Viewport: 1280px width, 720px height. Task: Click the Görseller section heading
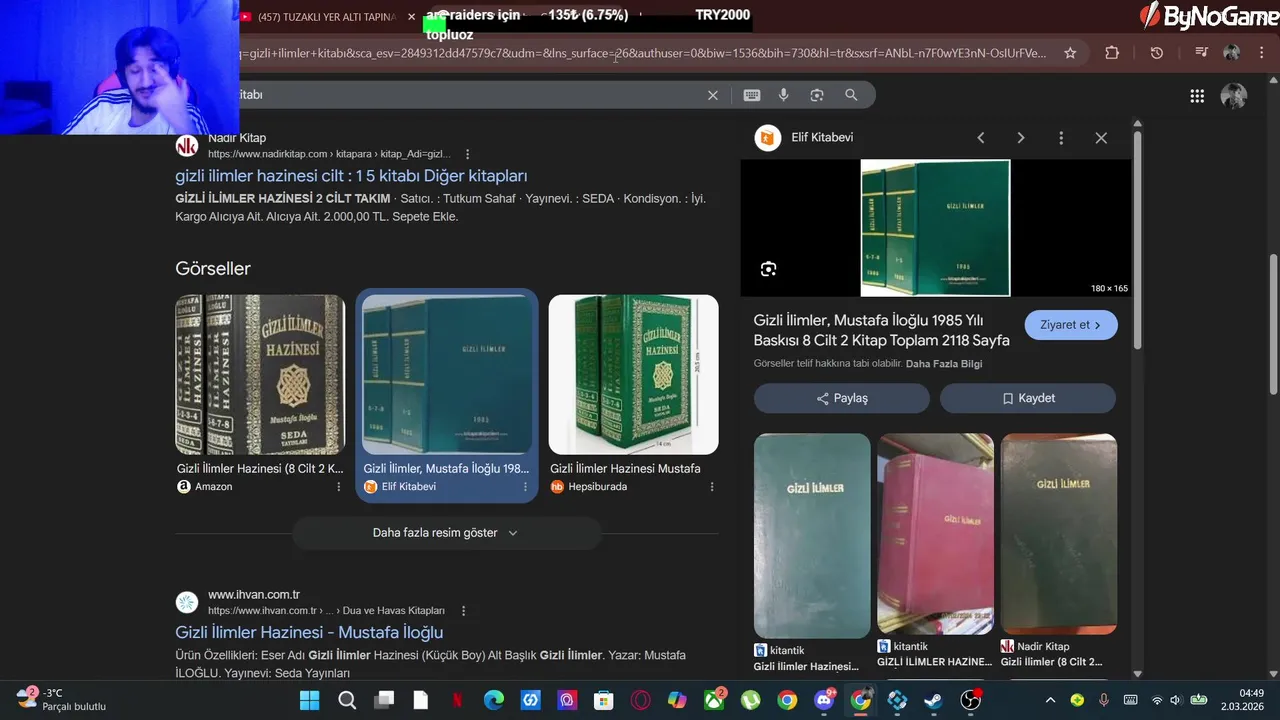(x=213, y=269)
